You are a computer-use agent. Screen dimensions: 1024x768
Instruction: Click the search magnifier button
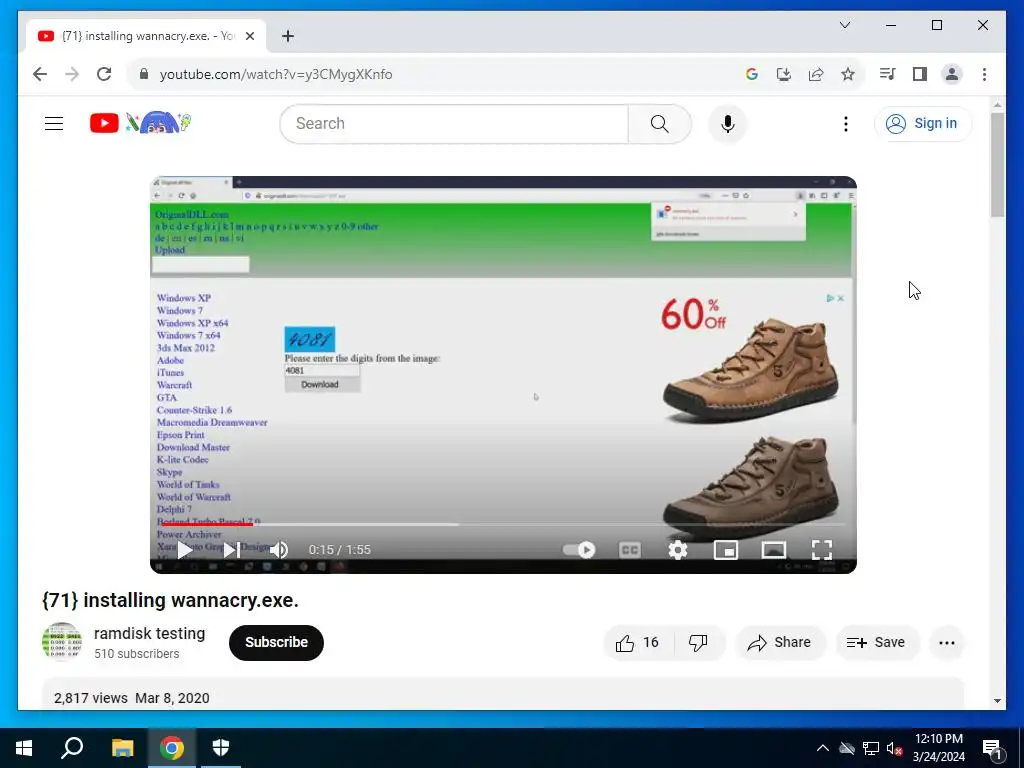660,123
